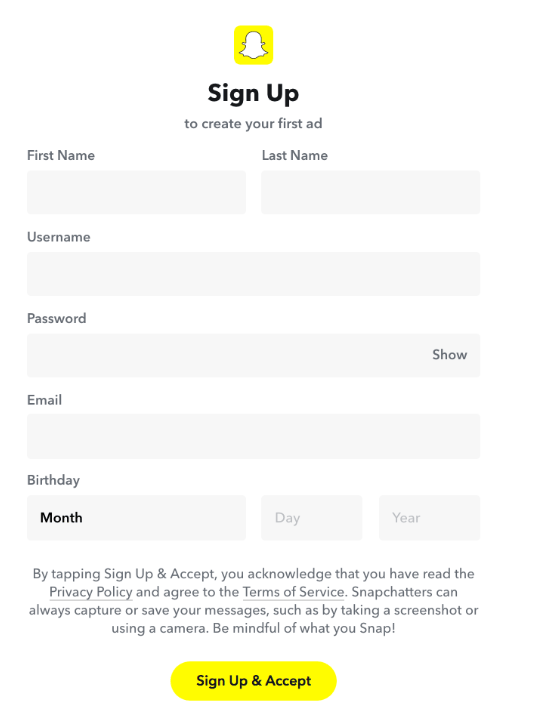Select the Year birthday field

click(x=430, y=518)
